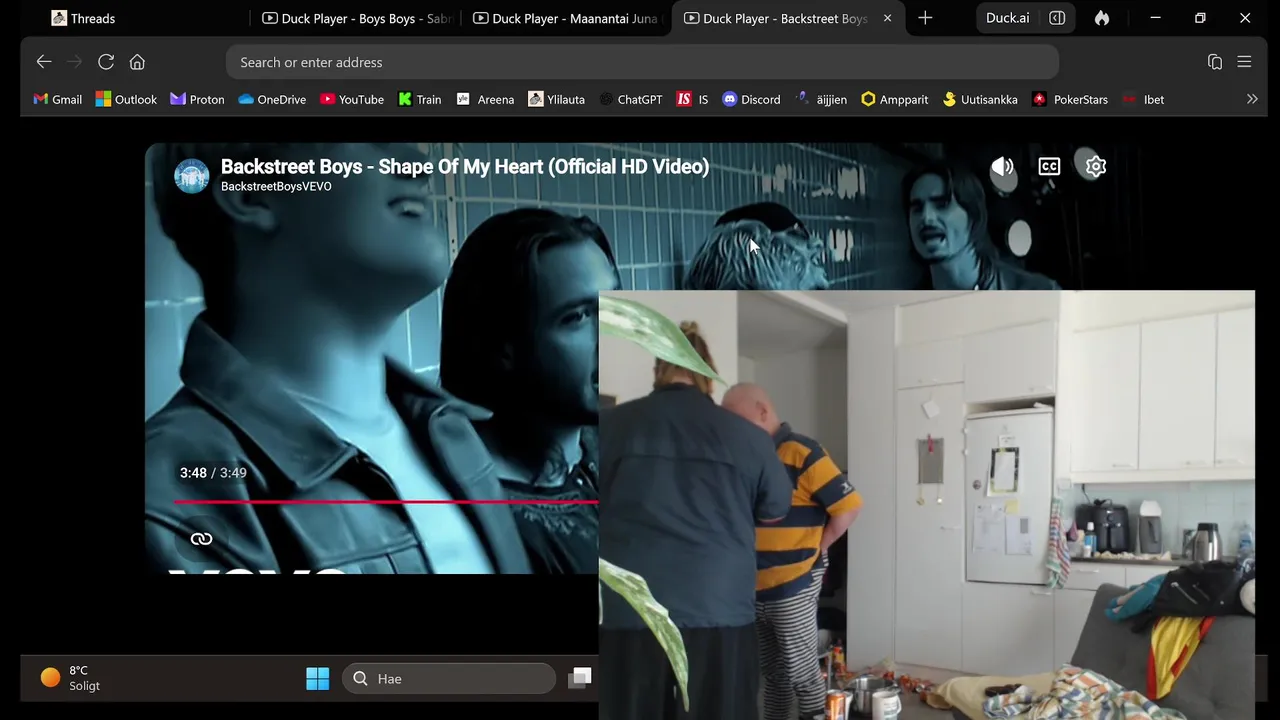The width and height of the screenshot is (1280, 720).
Task: Open the Ylilauta bookmark
Action: click(556, 99)
